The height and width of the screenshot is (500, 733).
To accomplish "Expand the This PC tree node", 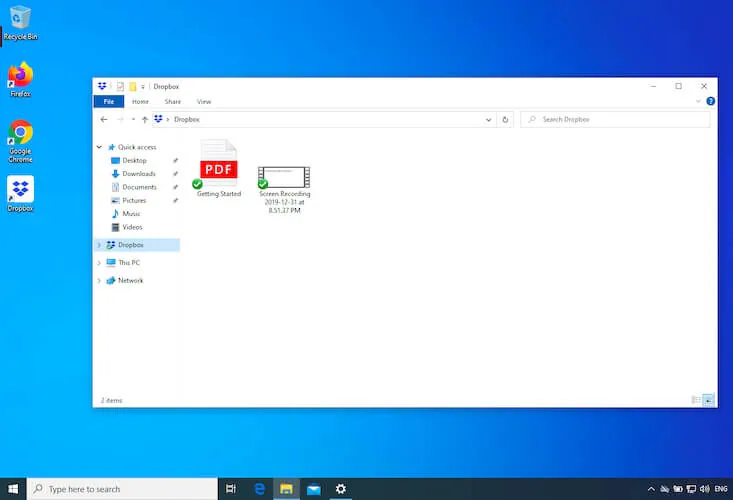I will (99, 263).
